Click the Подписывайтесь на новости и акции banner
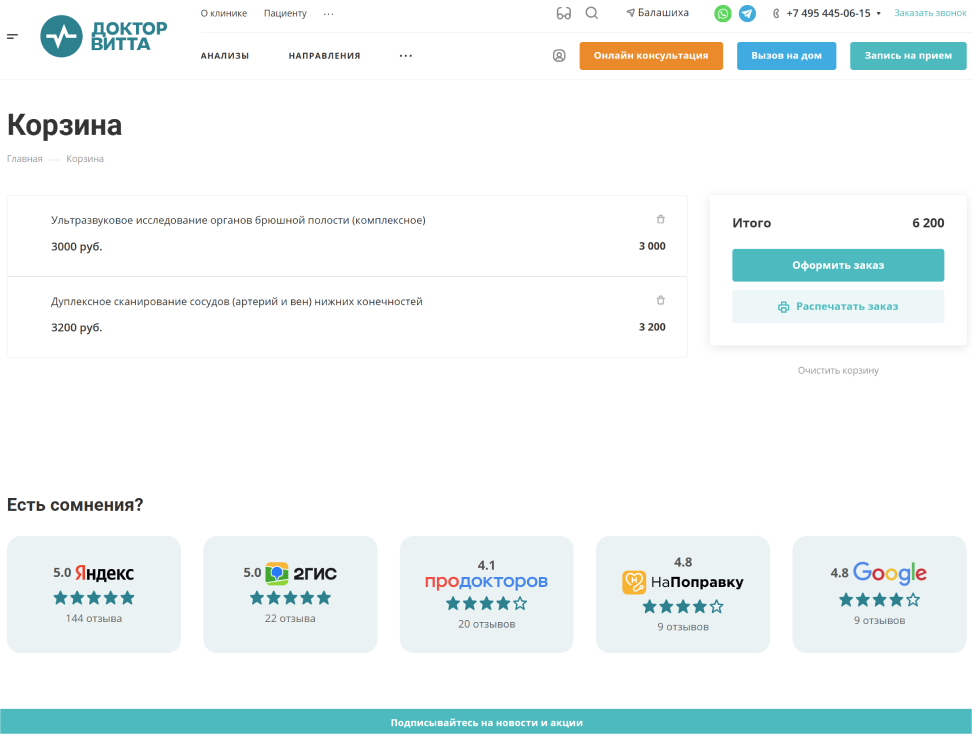This screenshot has width=972, height=734. tap(487, 722)
